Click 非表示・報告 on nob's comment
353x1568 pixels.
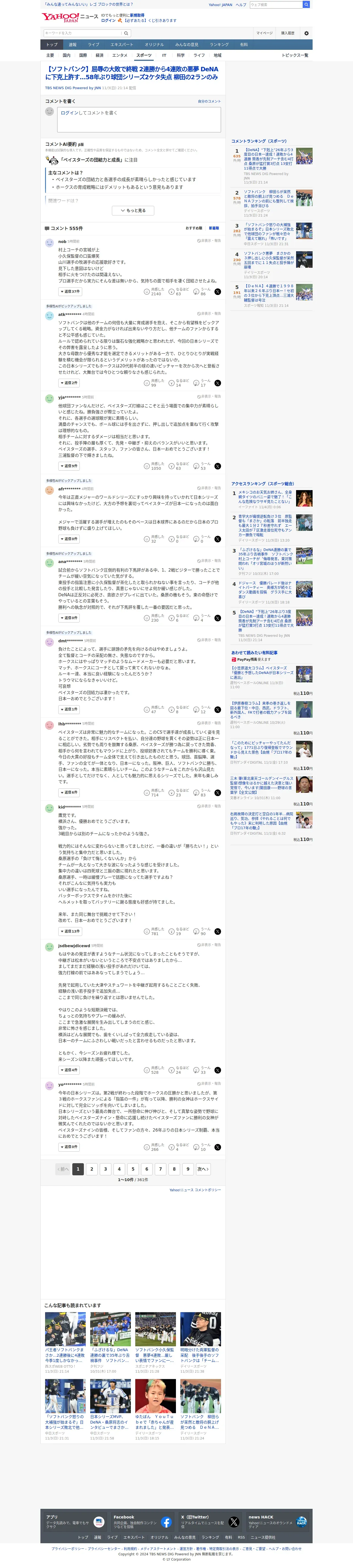point(209,241)
